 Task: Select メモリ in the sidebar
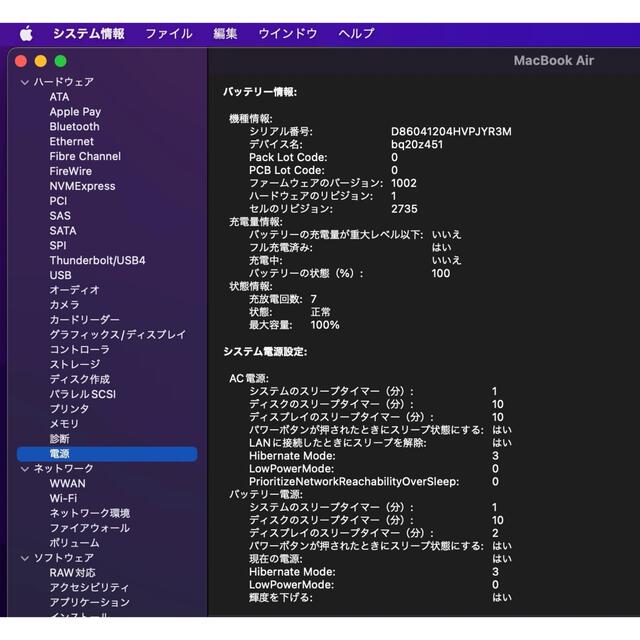(x=64, y=424)
